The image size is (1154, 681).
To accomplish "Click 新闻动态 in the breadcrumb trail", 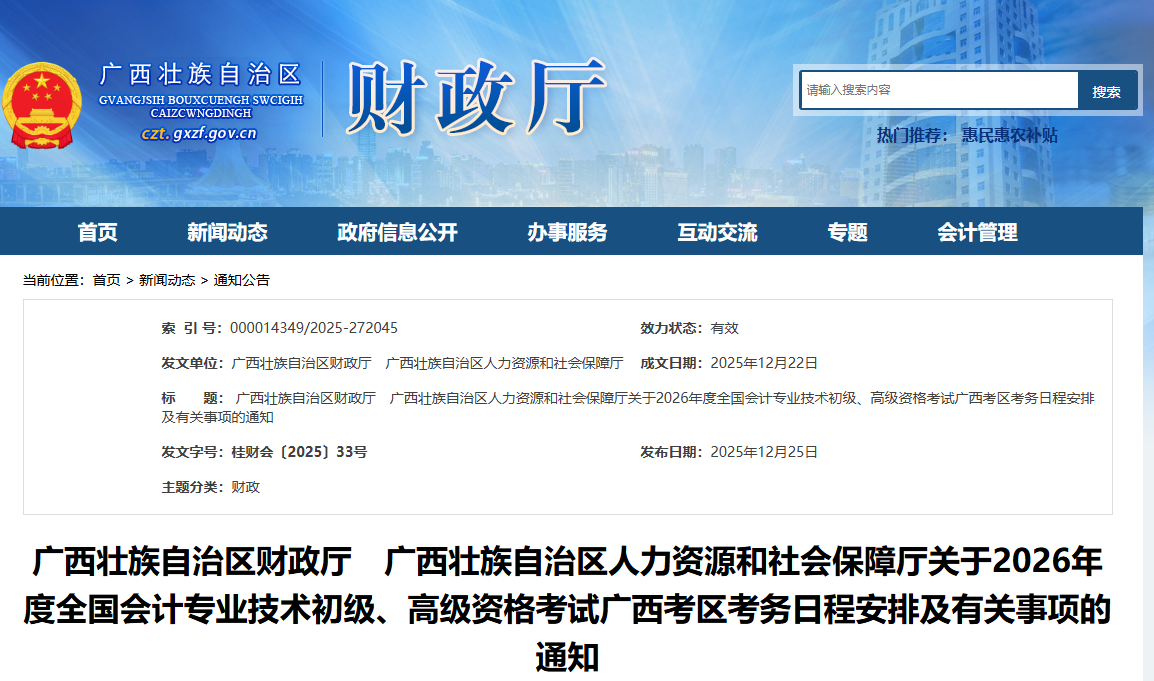I will click(167, 280).
